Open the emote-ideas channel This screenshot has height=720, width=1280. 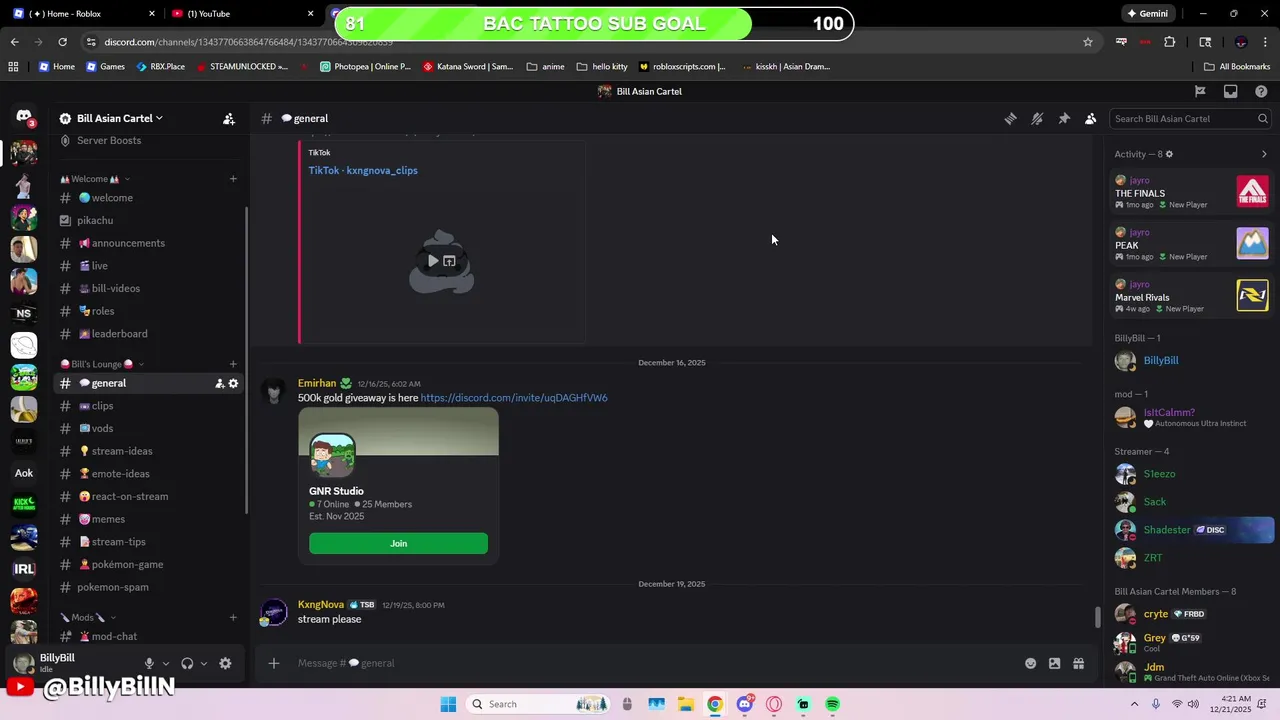point(148,474)
